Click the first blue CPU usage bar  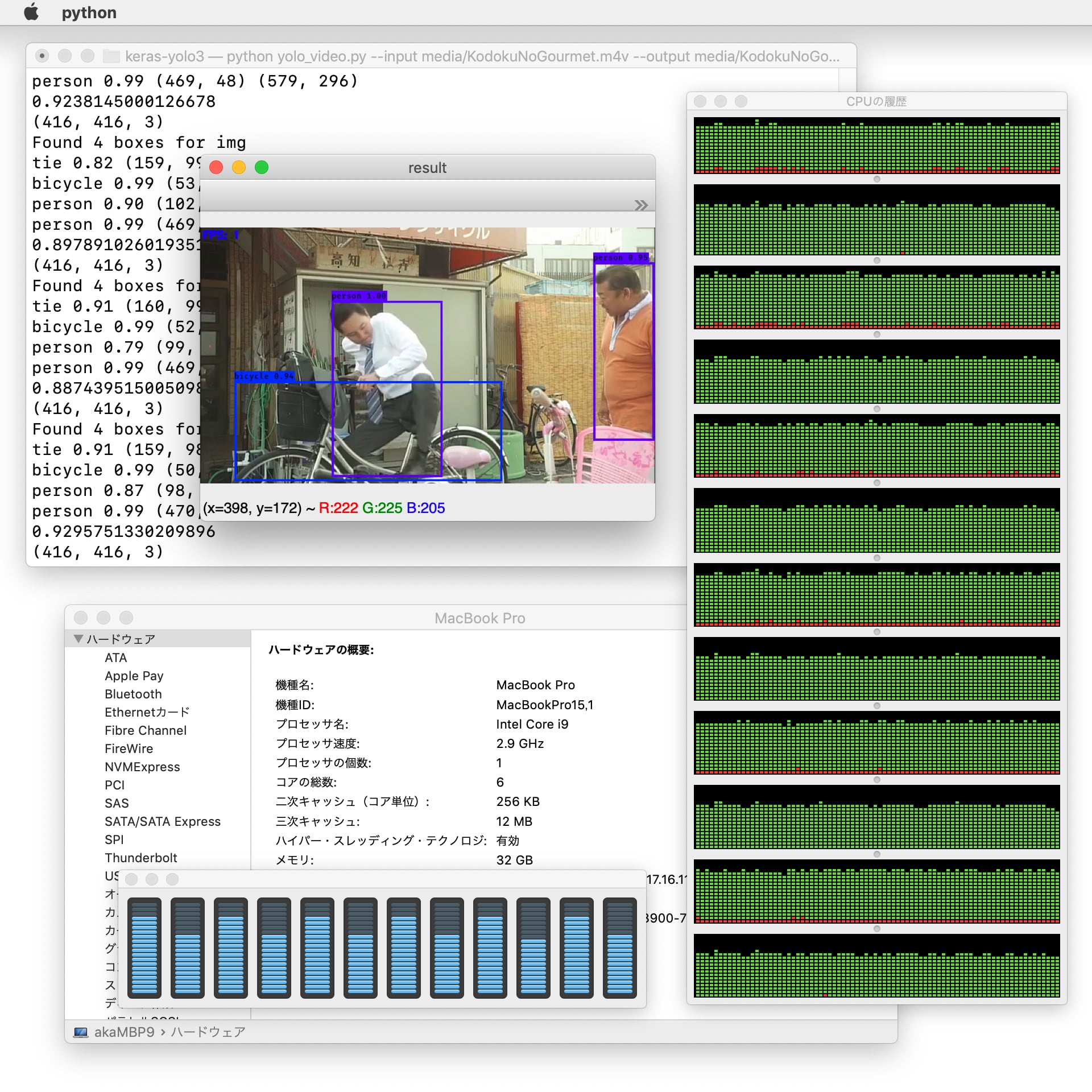pyautogui.click(x=144, y=948)
